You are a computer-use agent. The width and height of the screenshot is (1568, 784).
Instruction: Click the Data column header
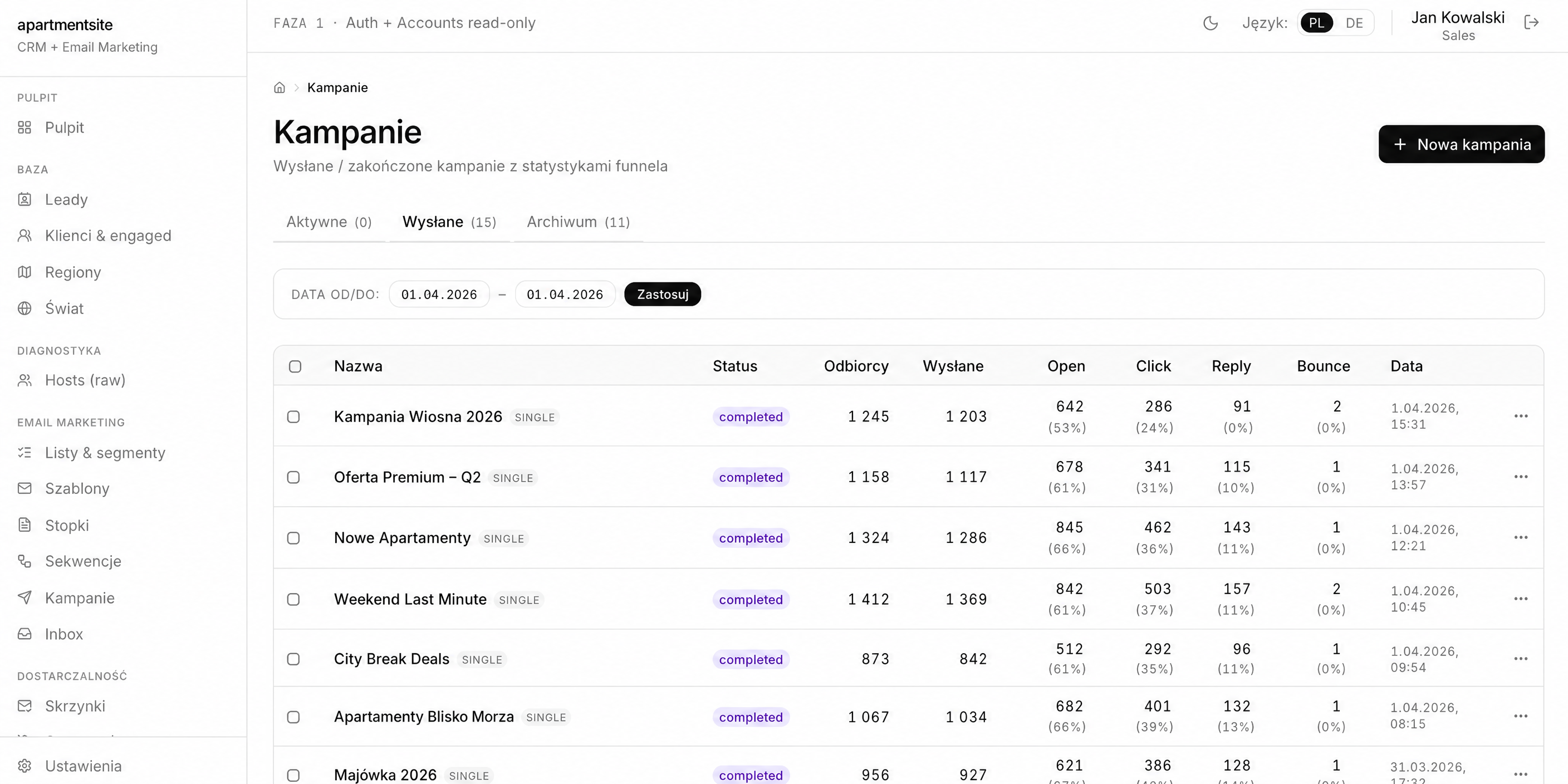point(1406,366)
